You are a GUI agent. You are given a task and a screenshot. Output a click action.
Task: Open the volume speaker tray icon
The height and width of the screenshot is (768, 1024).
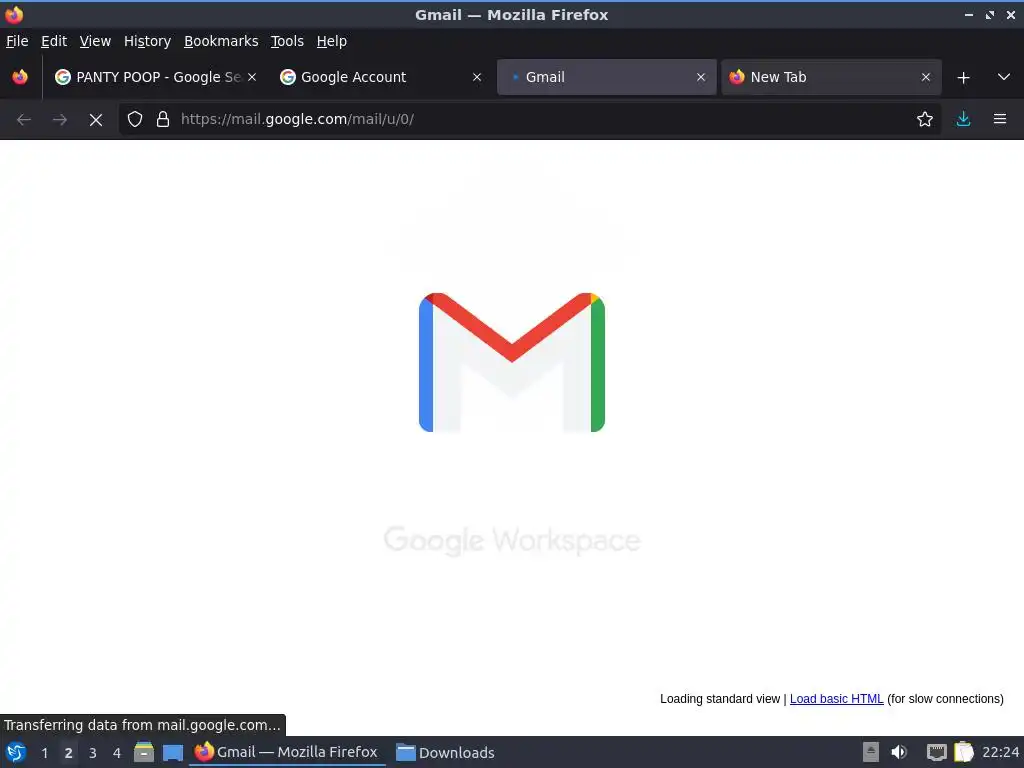point(899,752)
